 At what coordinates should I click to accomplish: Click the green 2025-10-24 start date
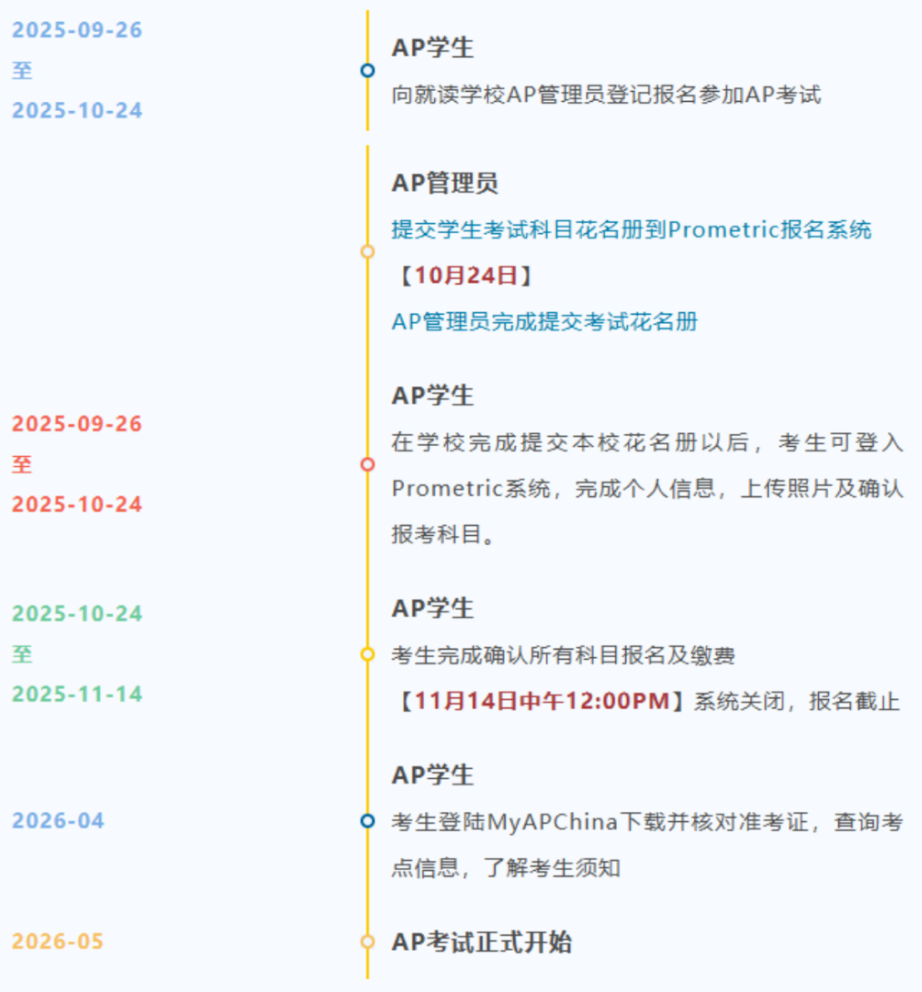click(x=77, y=614)
